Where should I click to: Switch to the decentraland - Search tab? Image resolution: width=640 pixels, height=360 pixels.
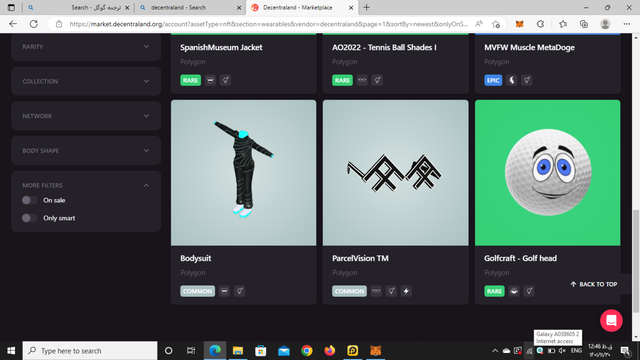[x=190, y=8]
